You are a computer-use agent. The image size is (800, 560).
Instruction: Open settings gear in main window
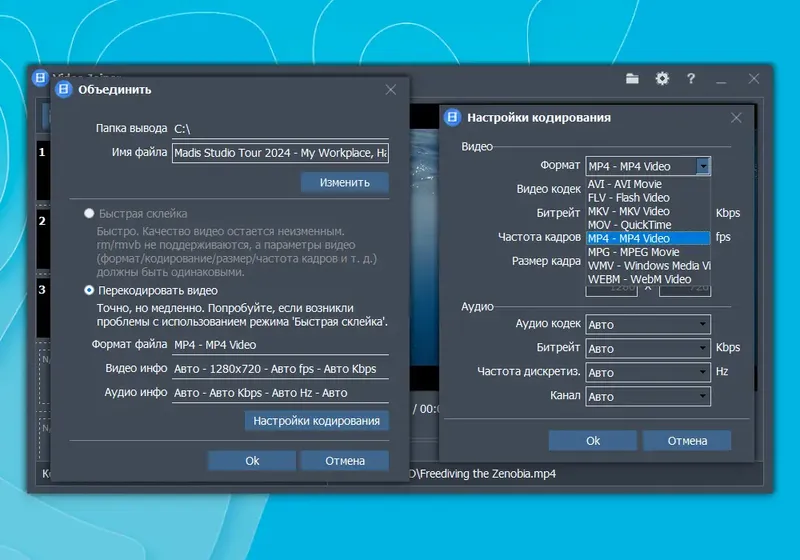click(x=662, y=79)
